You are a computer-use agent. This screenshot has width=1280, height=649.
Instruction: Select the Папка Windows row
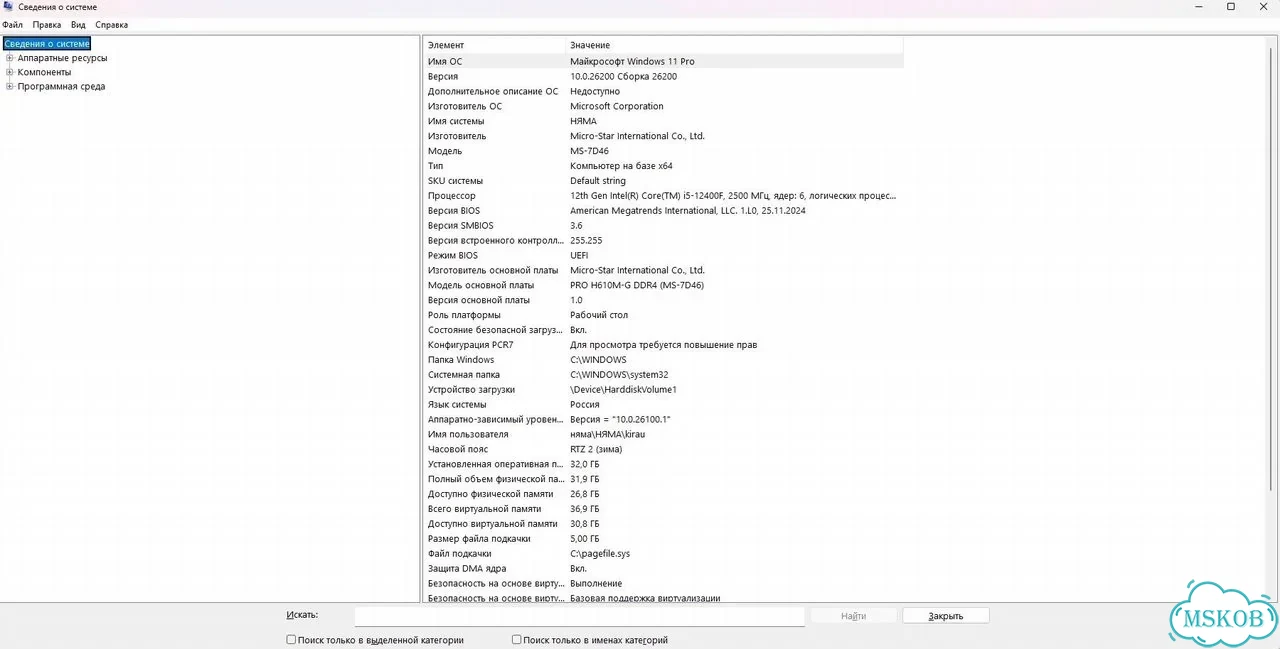click(x=664, y=360)
